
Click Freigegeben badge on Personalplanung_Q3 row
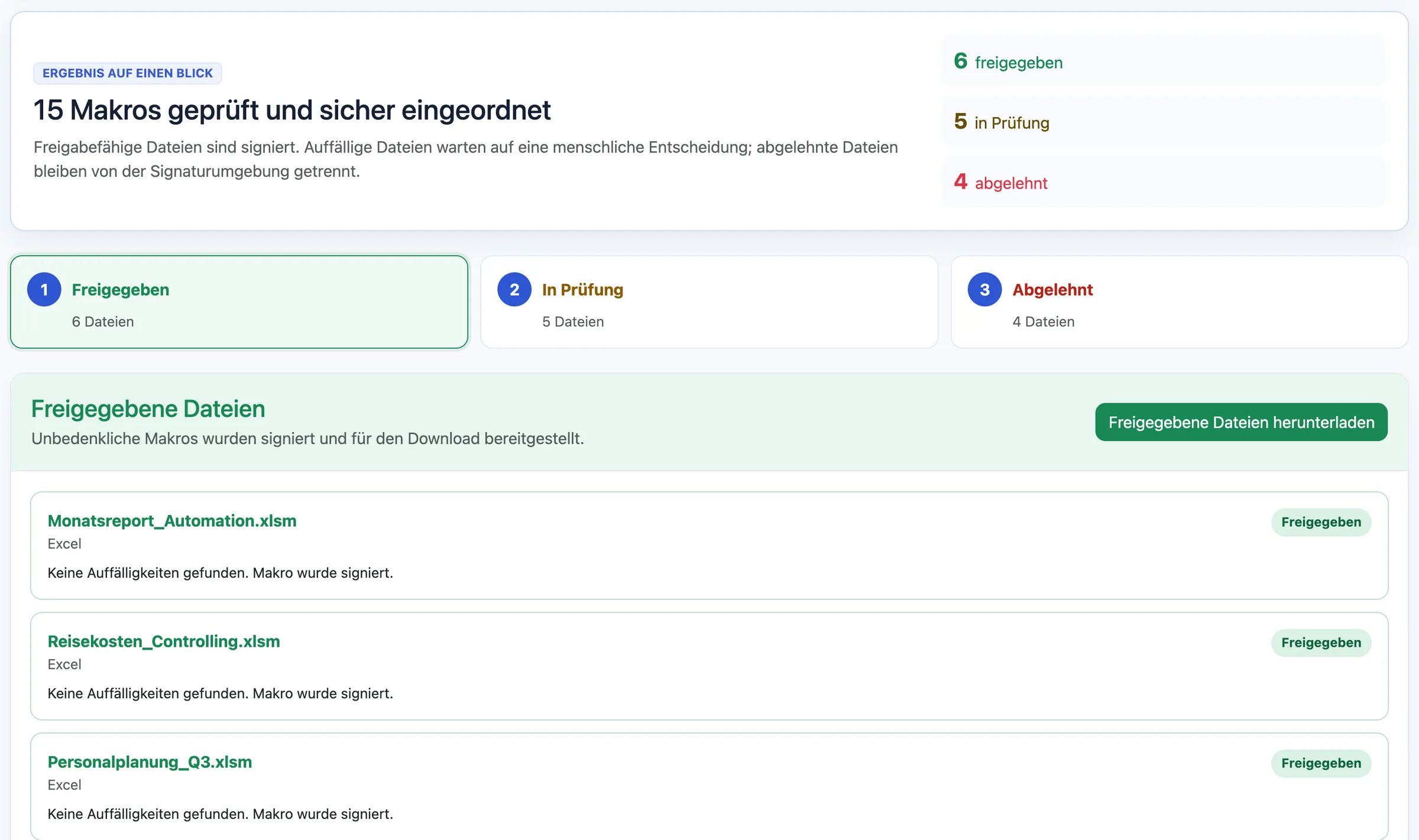tap(1321, 763)
